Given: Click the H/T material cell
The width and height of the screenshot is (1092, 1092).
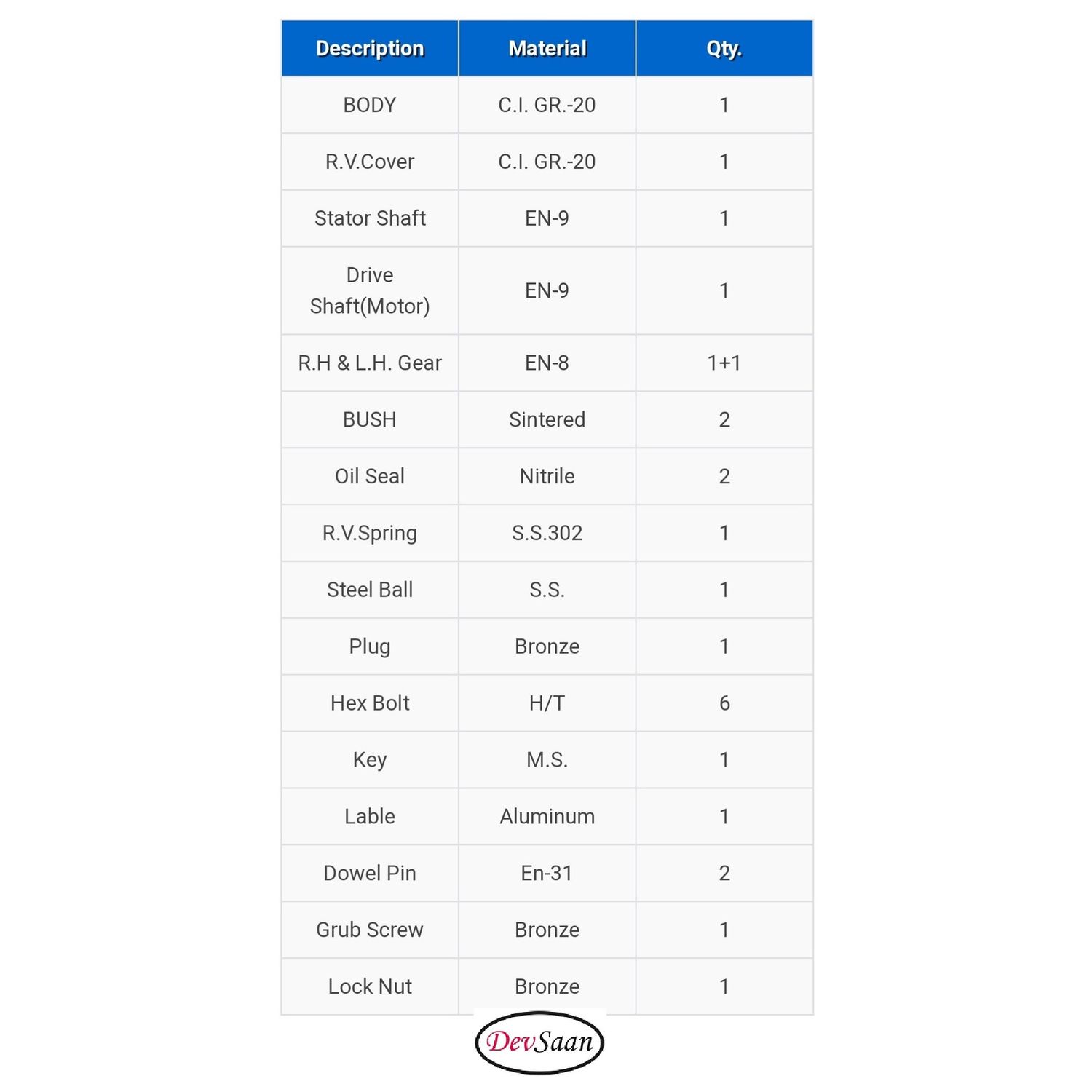Looking at the screenshot, I should pyautogui.click(x=547, y=703).
